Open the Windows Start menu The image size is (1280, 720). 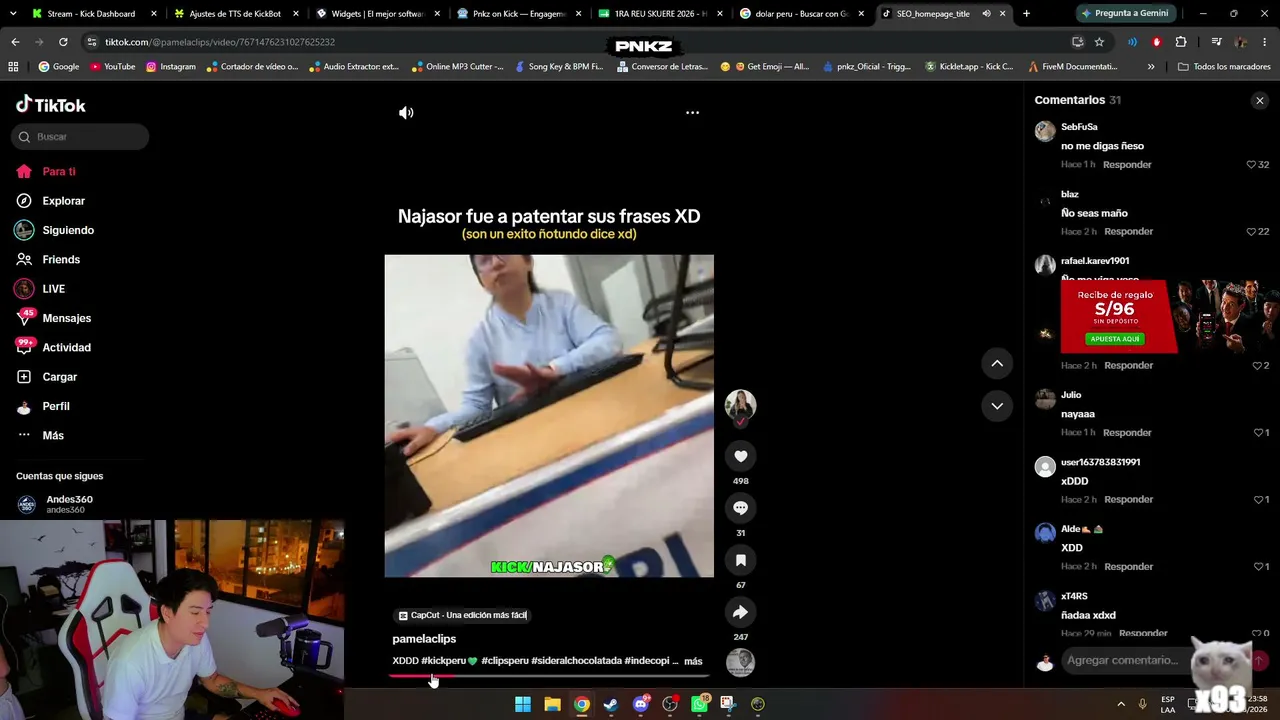tap(523, 704)
